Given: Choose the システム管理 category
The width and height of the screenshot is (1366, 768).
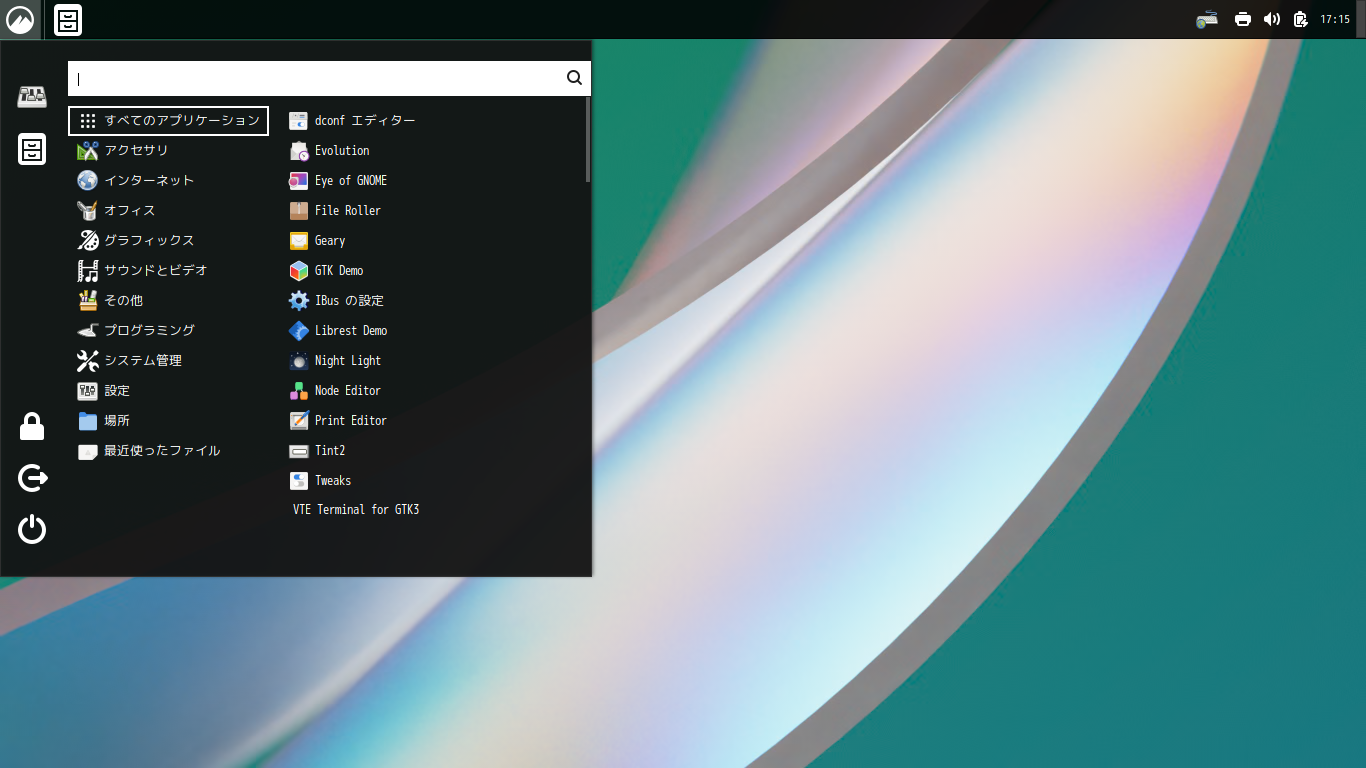Looking at the screenshot, I should tap(168, 361).
